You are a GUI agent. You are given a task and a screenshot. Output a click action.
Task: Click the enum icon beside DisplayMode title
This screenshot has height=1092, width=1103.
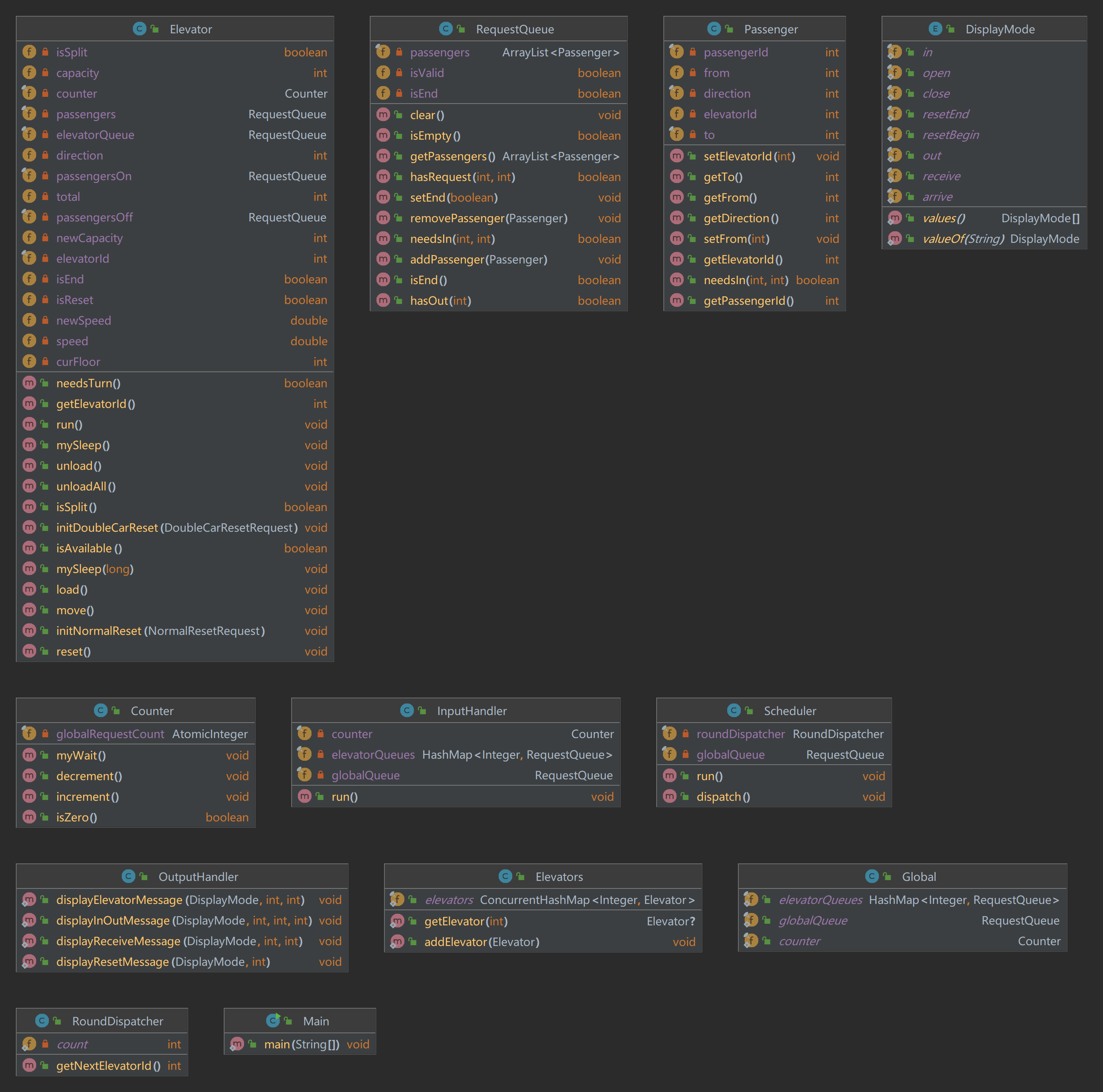point(935,29)
